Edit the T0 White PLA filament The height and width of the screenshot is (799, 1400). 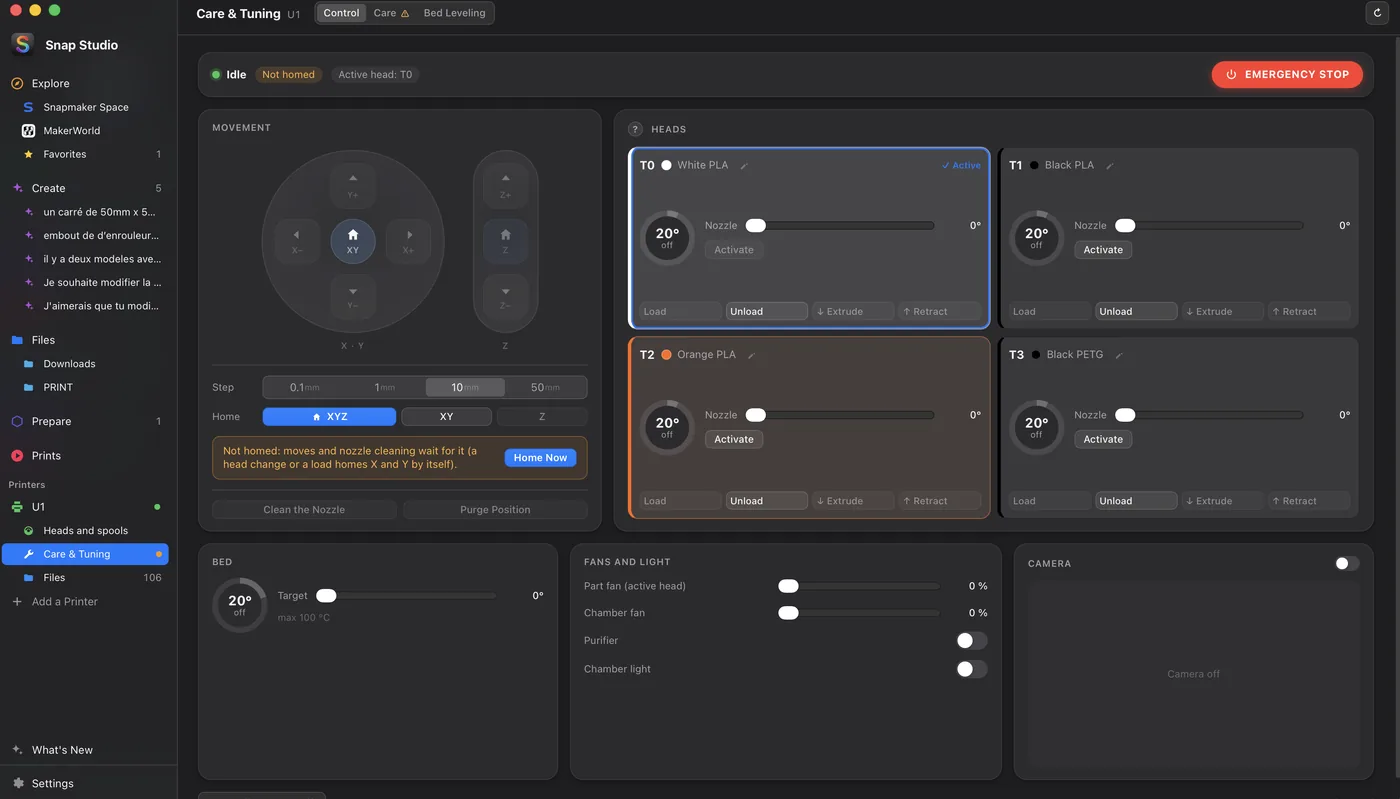coord(744,166)
